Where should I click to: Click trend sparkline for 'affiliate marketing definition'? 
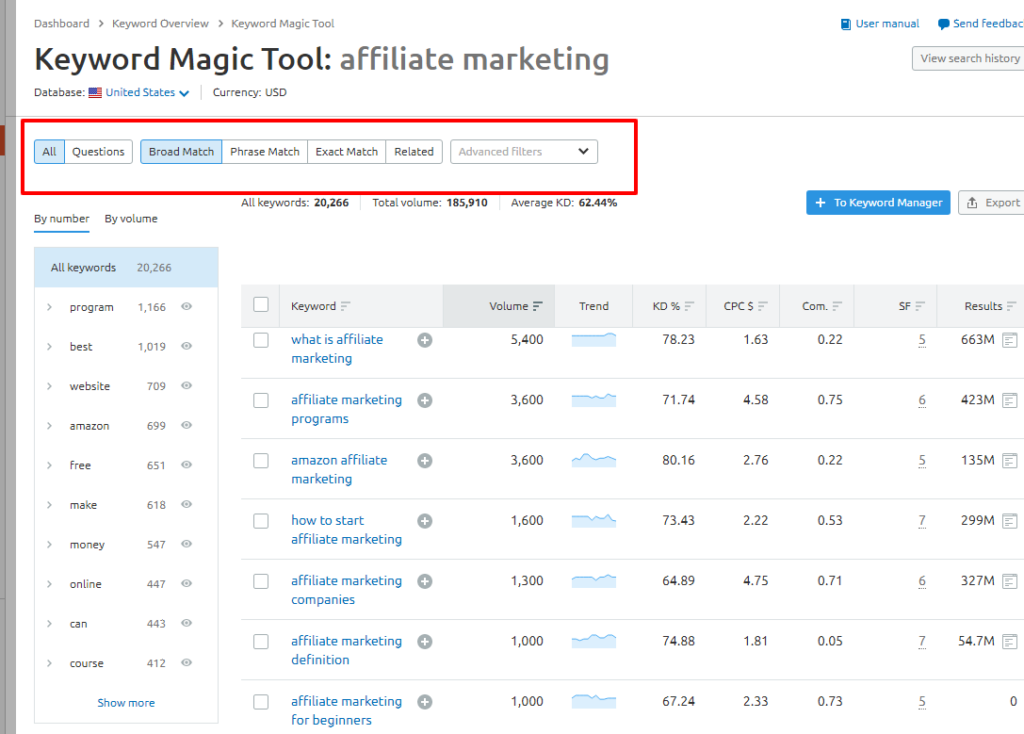594,641
